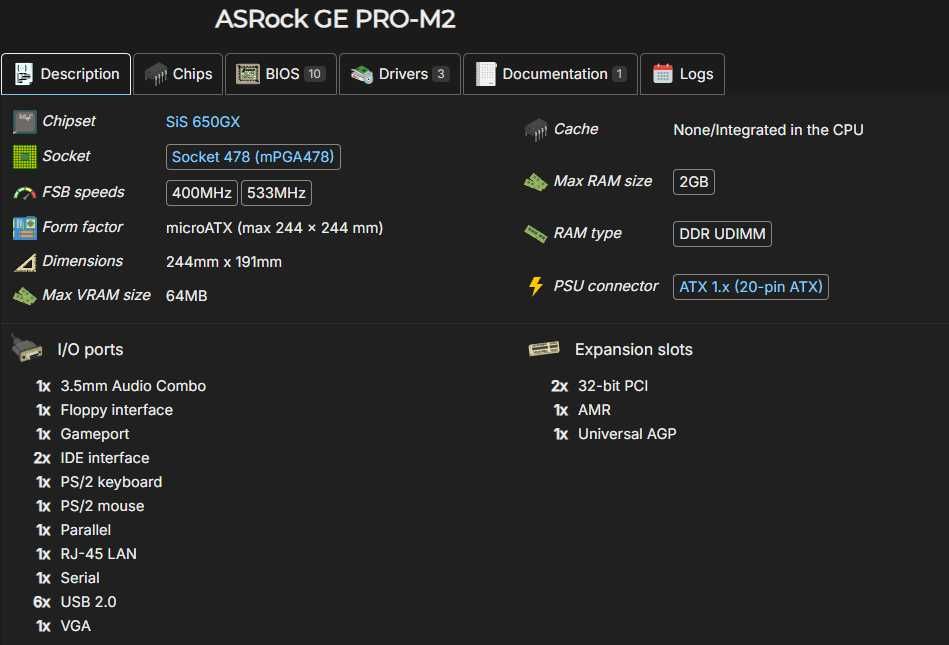Click the Expansion slots icon

coord(544,349)
